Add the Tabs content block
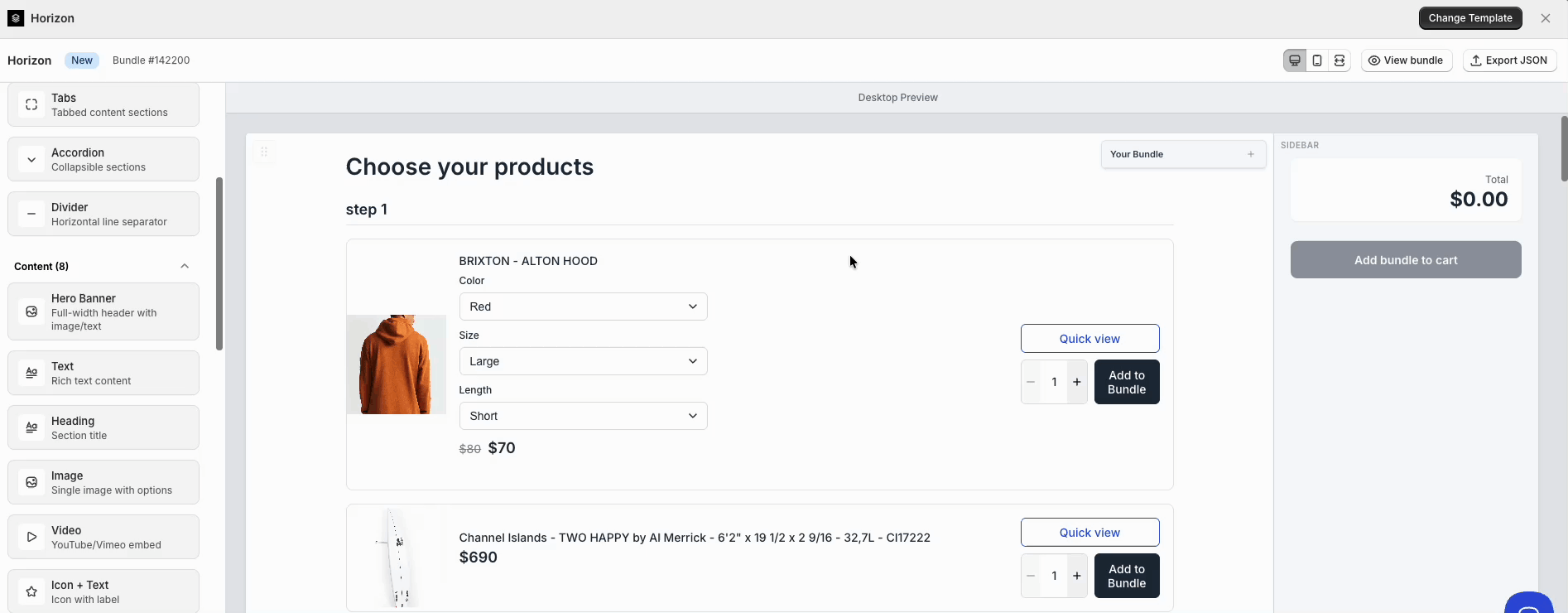 [x=103, y=104]
